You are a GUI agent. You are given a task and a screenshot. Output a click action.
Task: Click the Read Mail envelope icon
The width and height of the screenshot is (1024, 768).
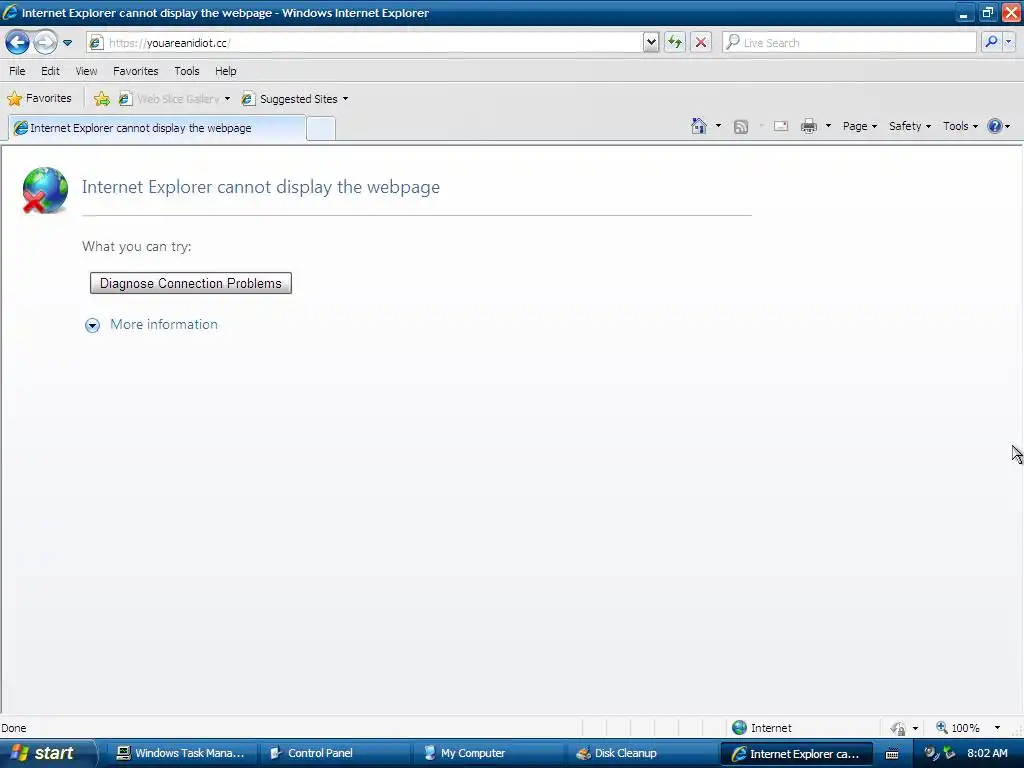781,126
